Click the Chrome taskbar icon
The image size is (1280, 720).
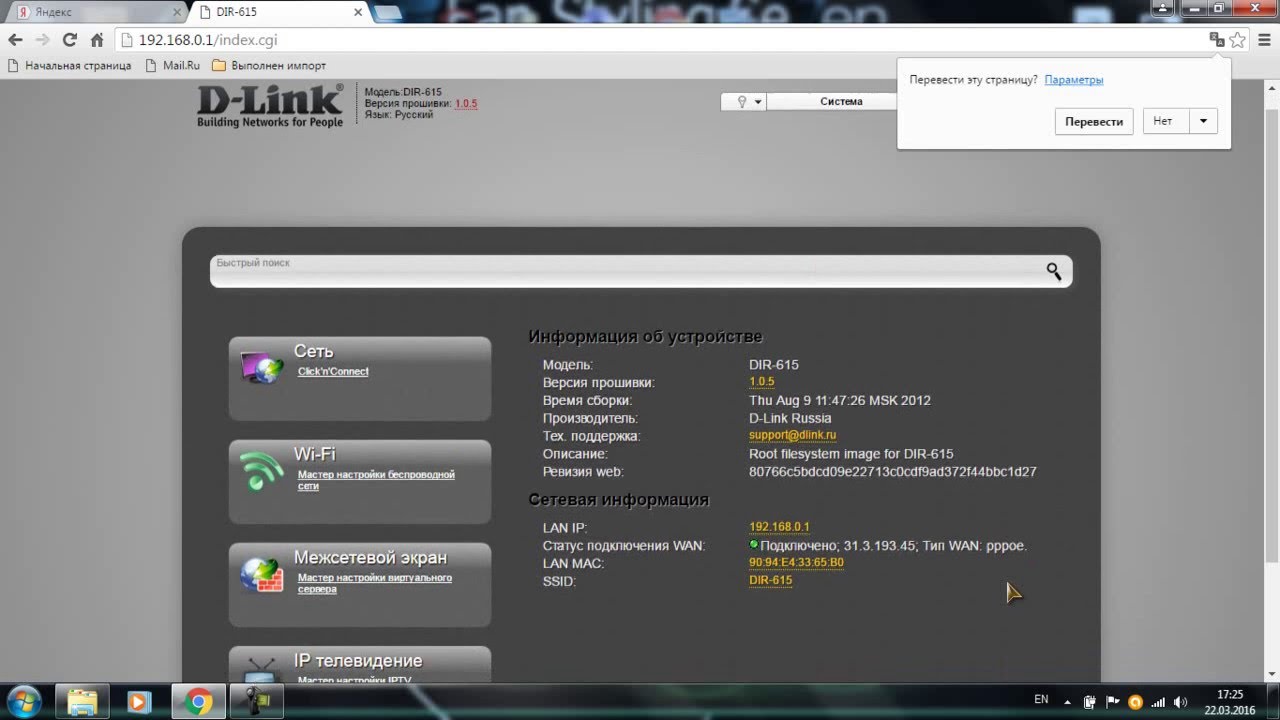pyautogui.click(x=198, y=702)
